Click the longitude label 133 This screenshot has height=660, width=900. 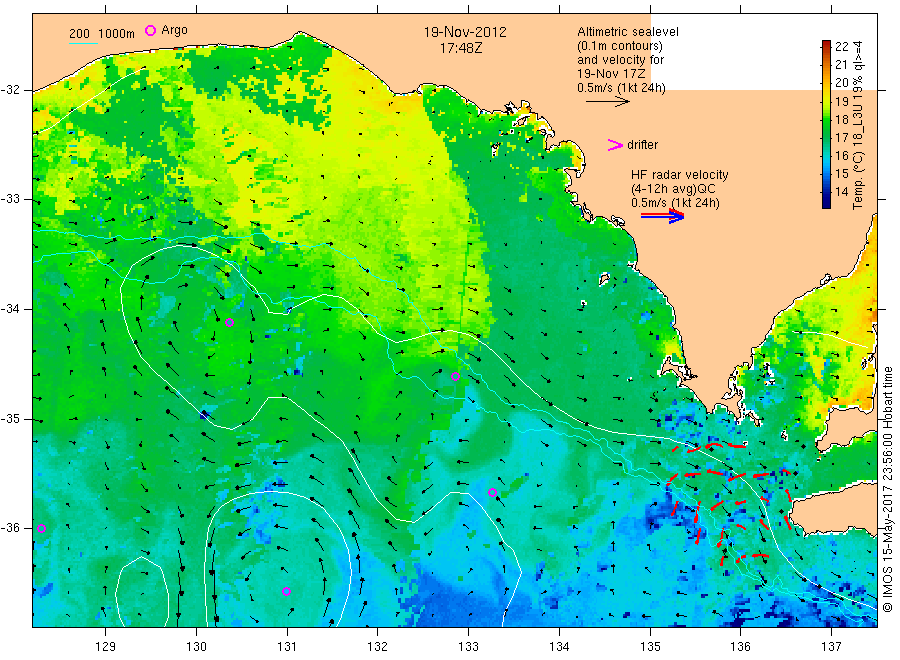tap(468, 647)
